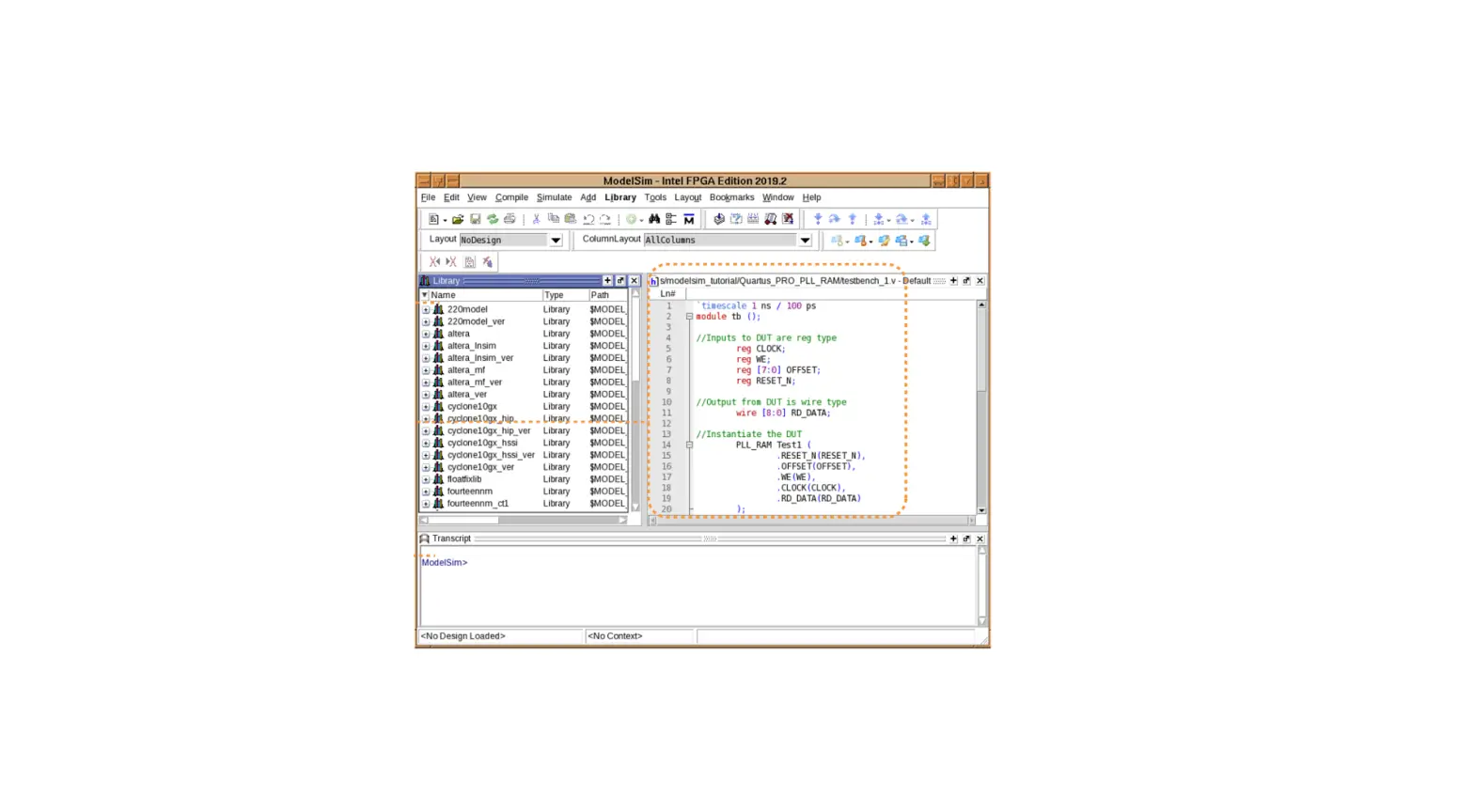Click the Print icon in toolbar

click(x=510, y=219)
